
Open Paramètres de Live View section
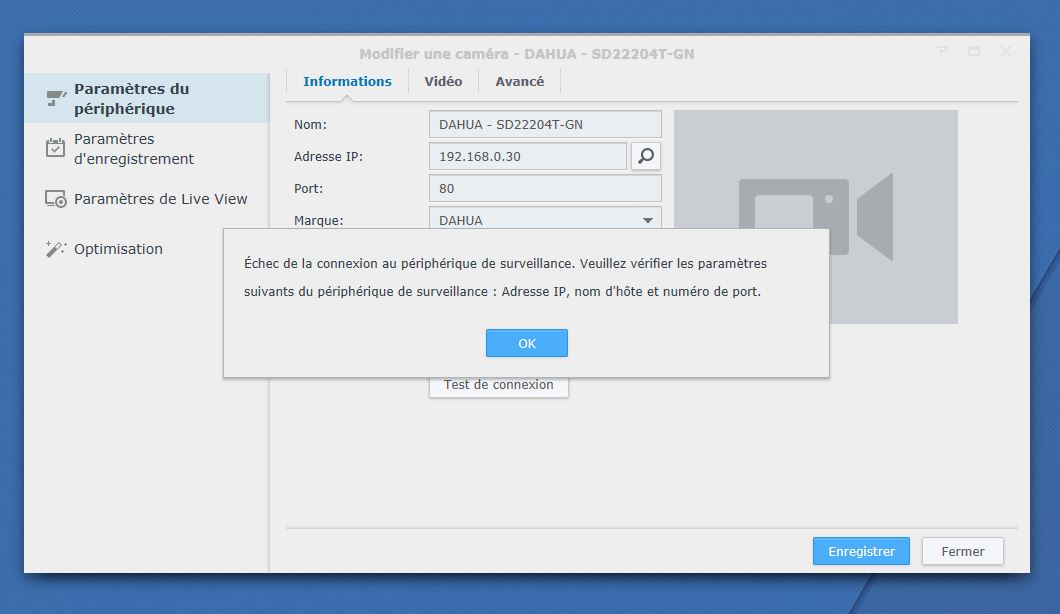click(147, 199)
